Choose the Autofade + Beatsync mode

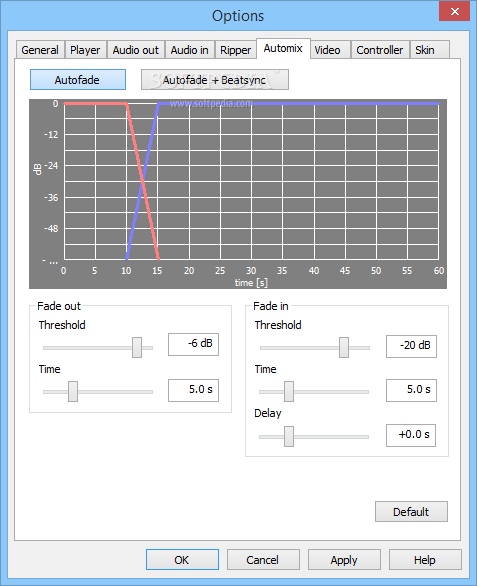[215, 80]
